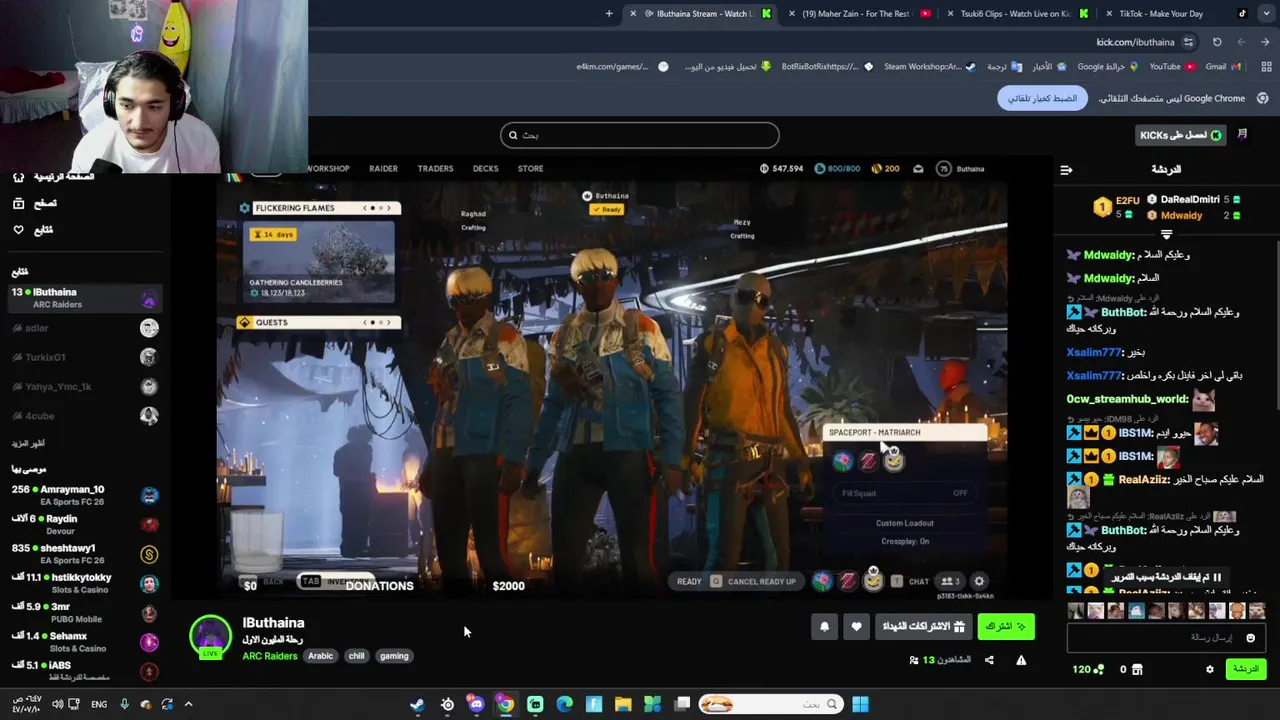This screenshot has height=720, width=1280.
Task: Click the volume icon in system tray
Action: pos(57,704)
